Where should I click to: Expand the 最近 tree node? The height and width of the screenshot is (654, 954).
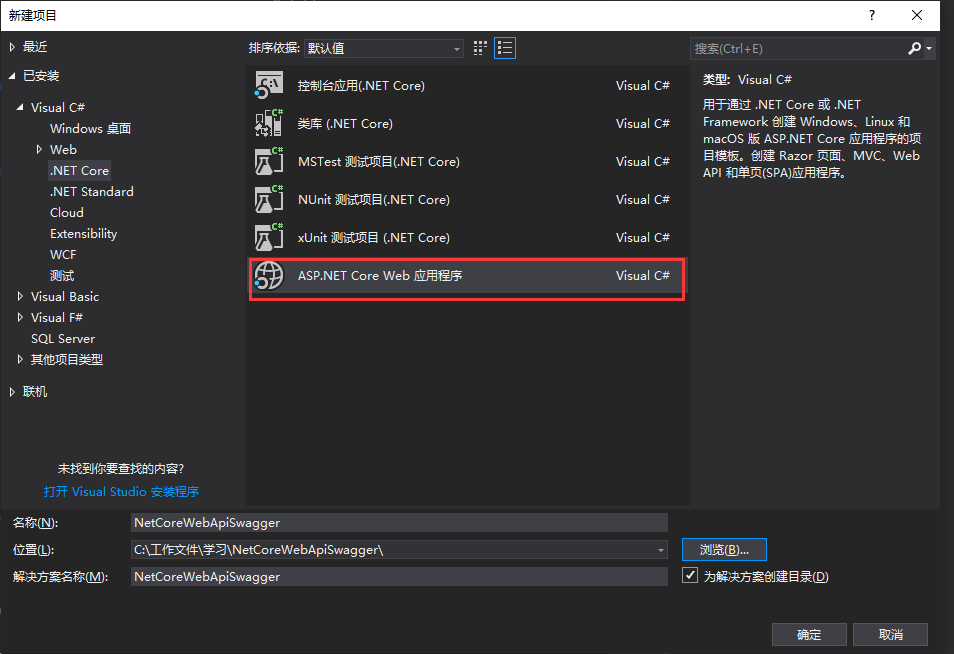(12, 47)
